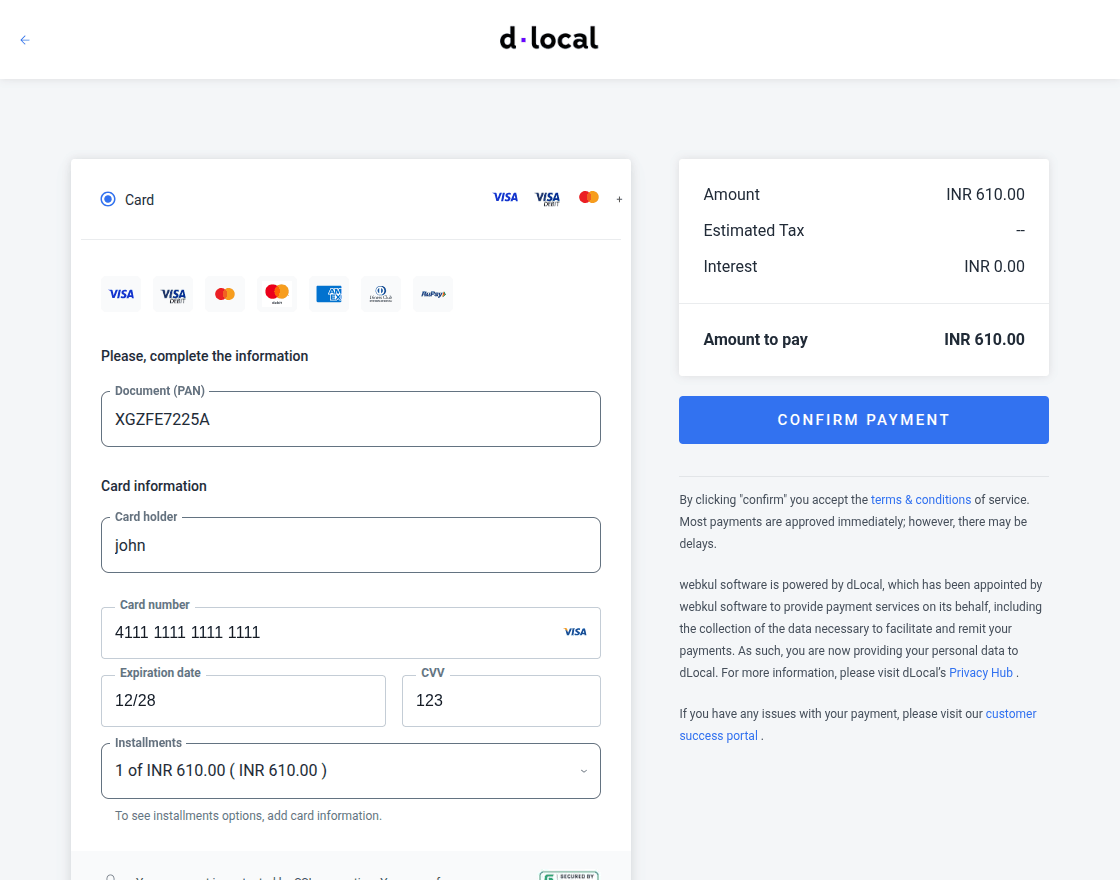Click the dLocal logo in the header
This screenshot has width=1120, height=880.
(548, 38)
